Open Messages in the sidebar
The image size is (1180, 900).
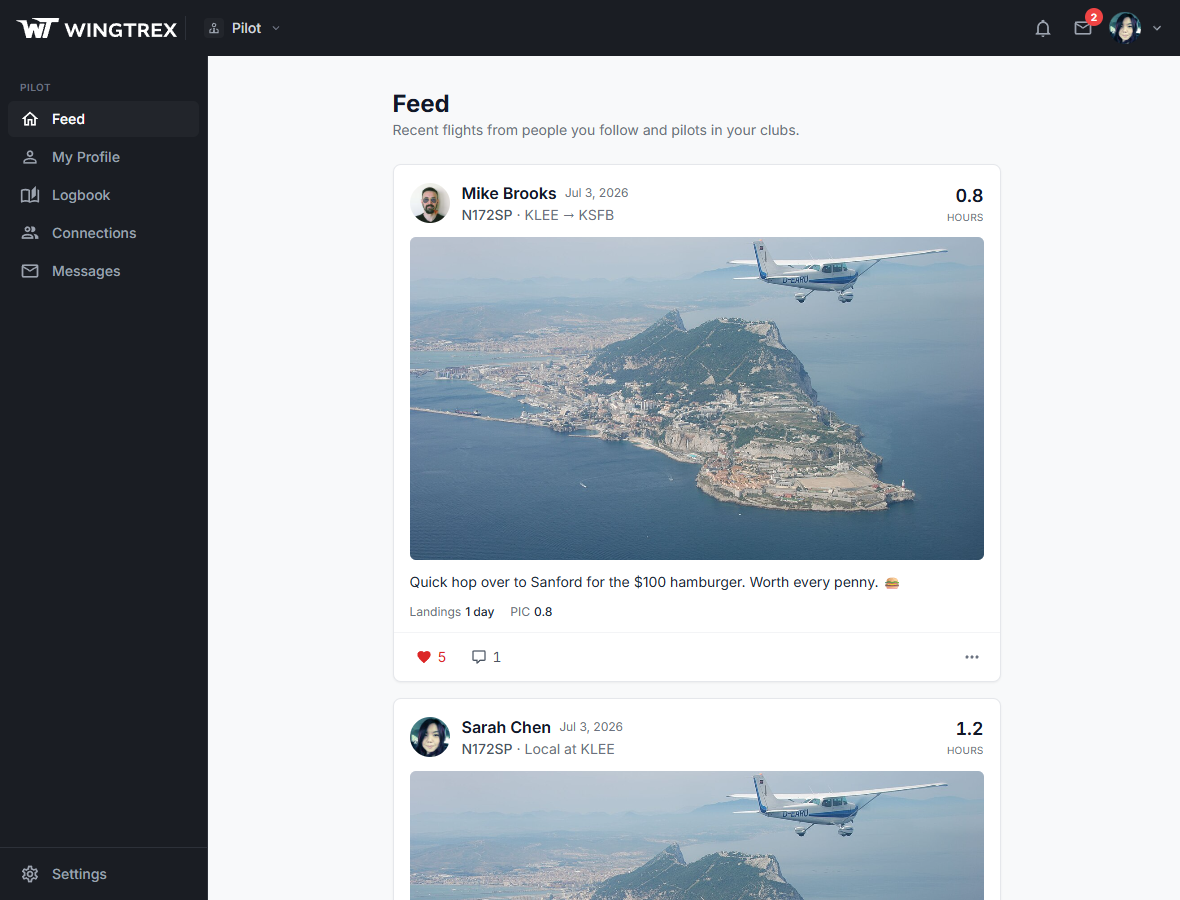[x=103, y=271]
